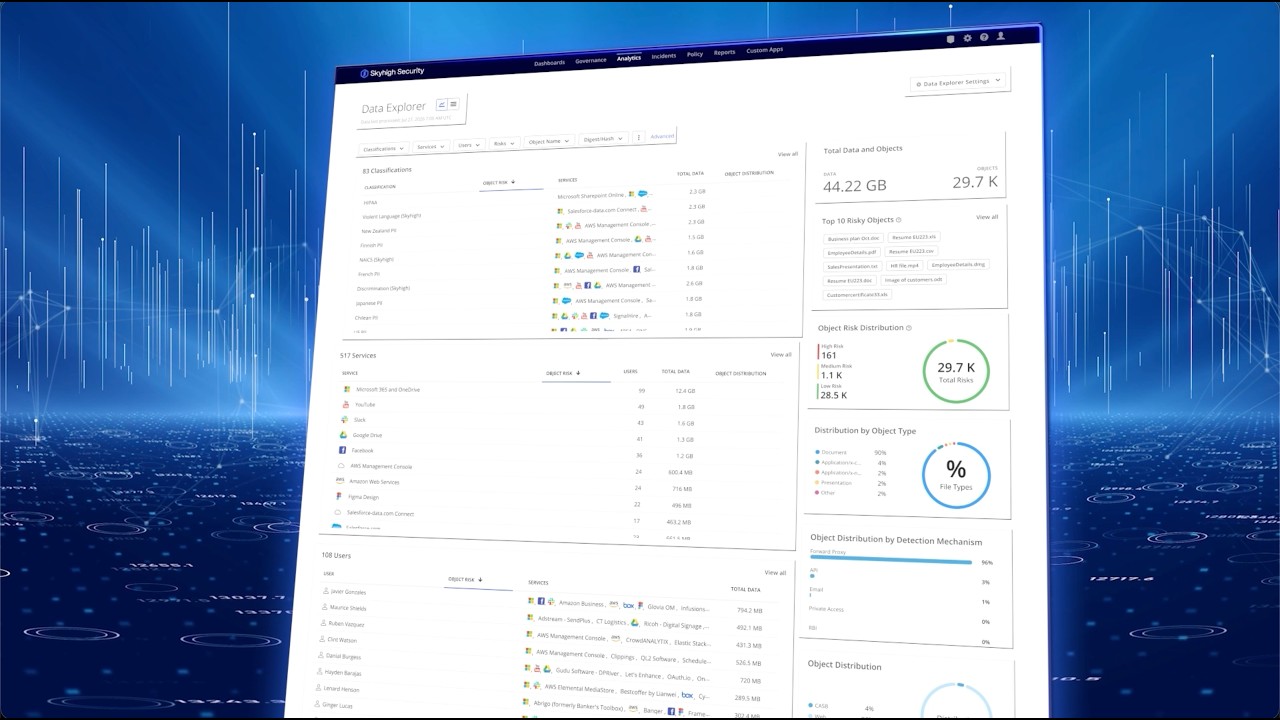Open the Governance menu
Screen dimensions: 1280x720
pos(590,61)
